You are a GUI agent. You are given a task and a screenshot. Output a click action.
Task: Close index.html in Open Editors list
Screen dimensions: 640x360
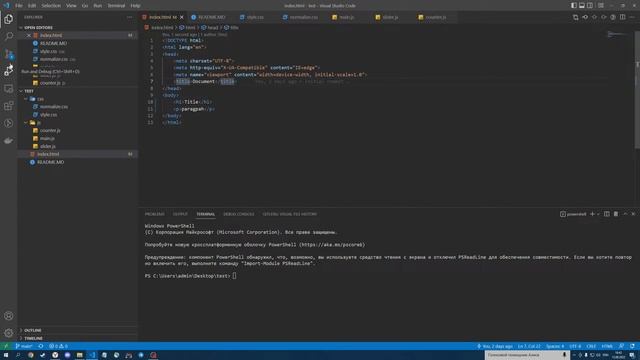[29, 35]
